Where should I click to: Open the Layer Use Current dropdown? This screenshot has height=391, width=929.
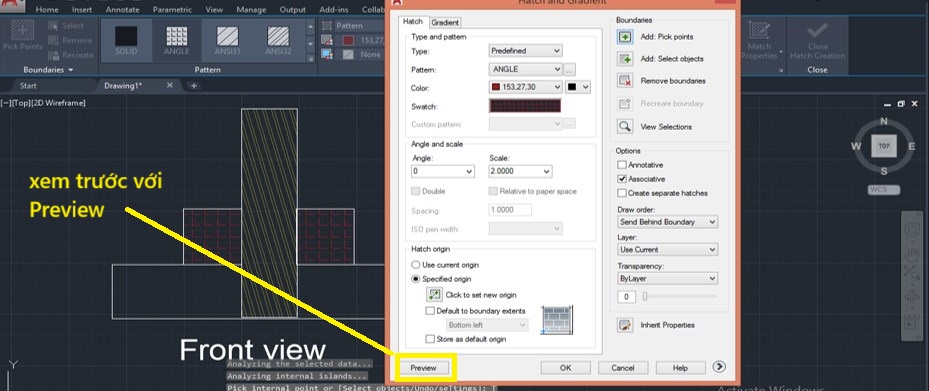(667, 249)
